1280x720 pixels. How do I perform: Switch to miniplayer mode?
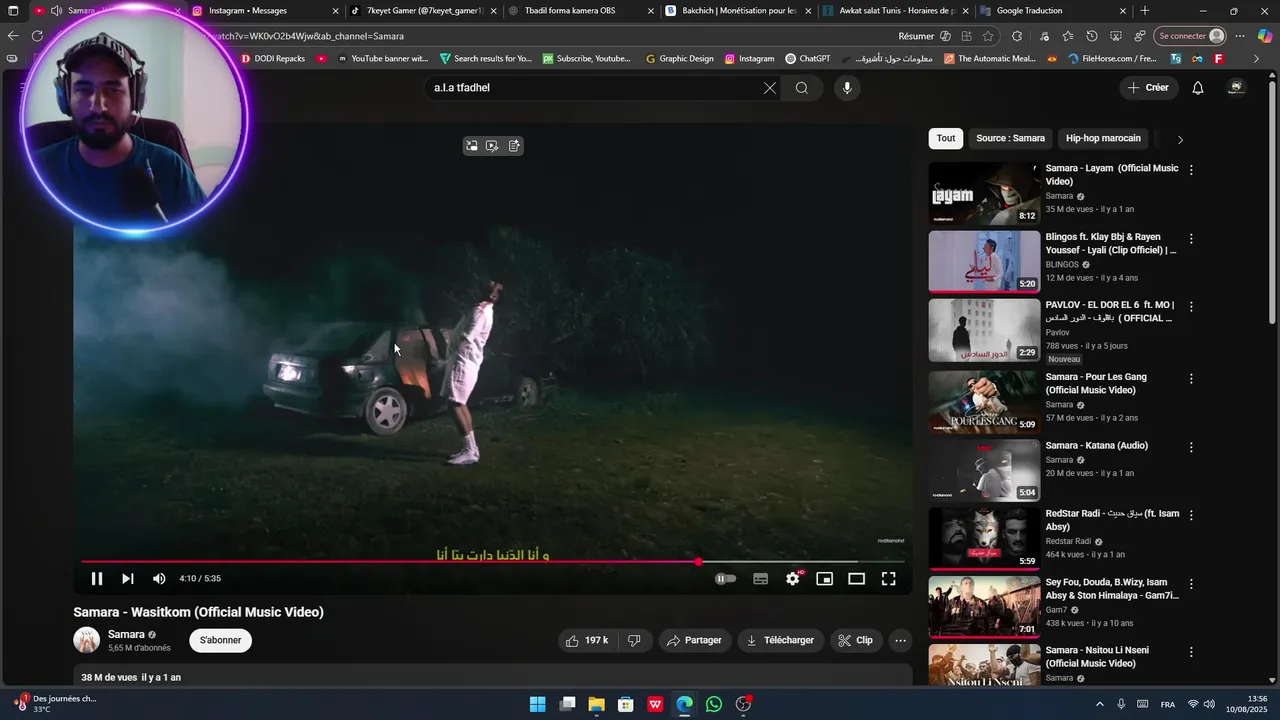825,579
